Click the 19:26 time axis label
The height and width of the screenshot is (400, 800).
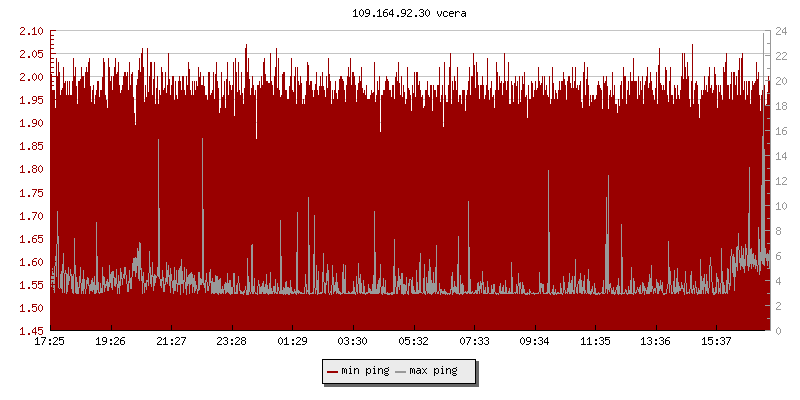(x=110, y=341)
